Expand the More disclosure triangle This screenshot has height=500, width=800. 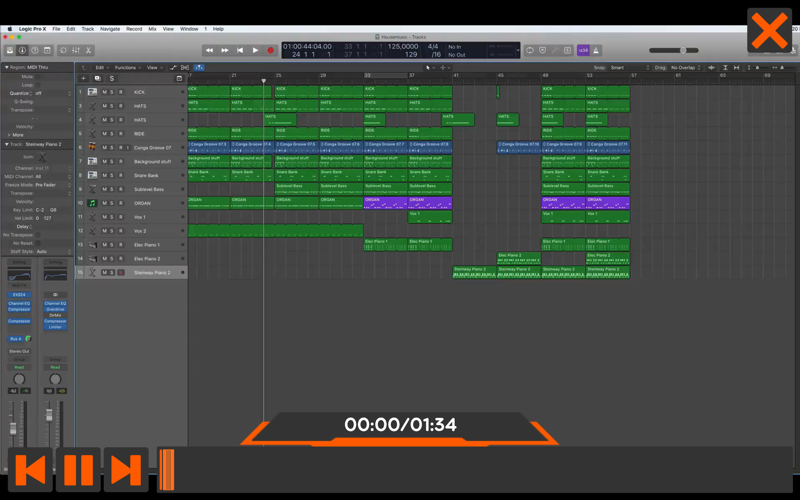[x=8, y=135]
